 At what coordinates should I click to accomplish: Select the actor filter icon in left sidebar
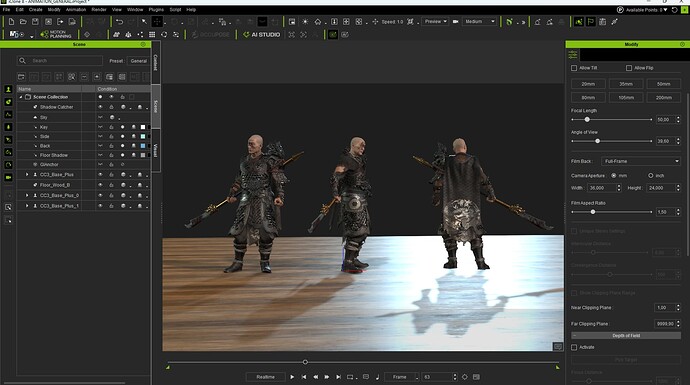pyautogui.click(x=8, y=89)
